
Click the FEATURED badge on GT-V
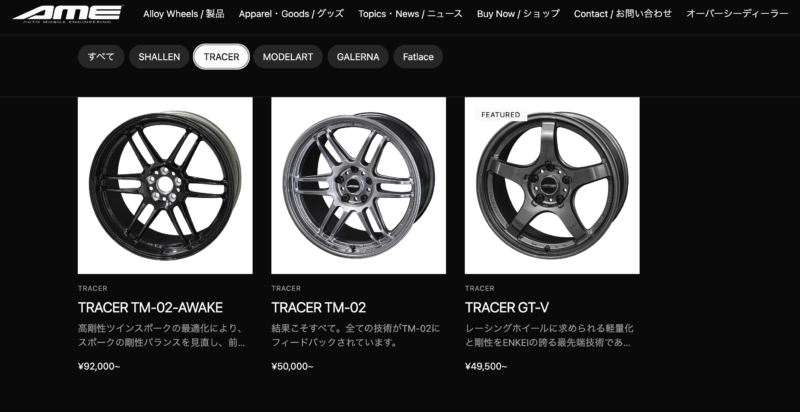tap(501, 115)
